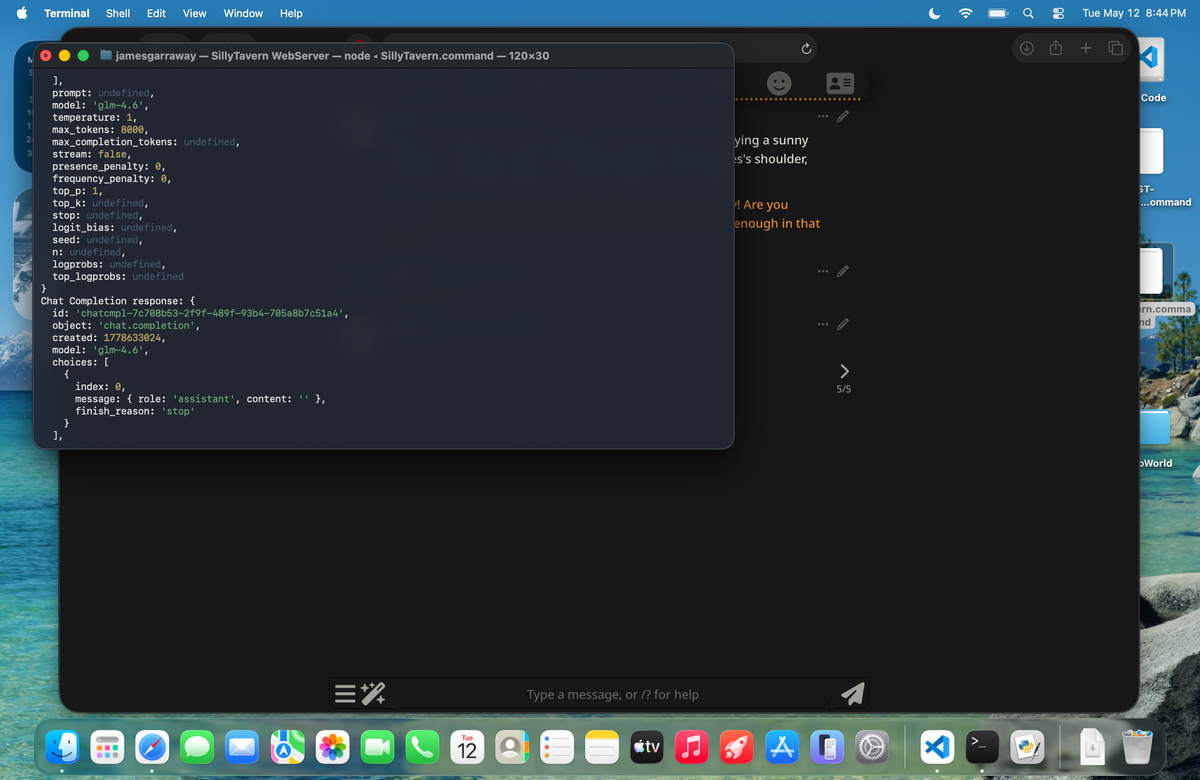Open the character card management icon
Image resolution: width=1200 pixels, height=780 pixels.
tap(840, 83)
